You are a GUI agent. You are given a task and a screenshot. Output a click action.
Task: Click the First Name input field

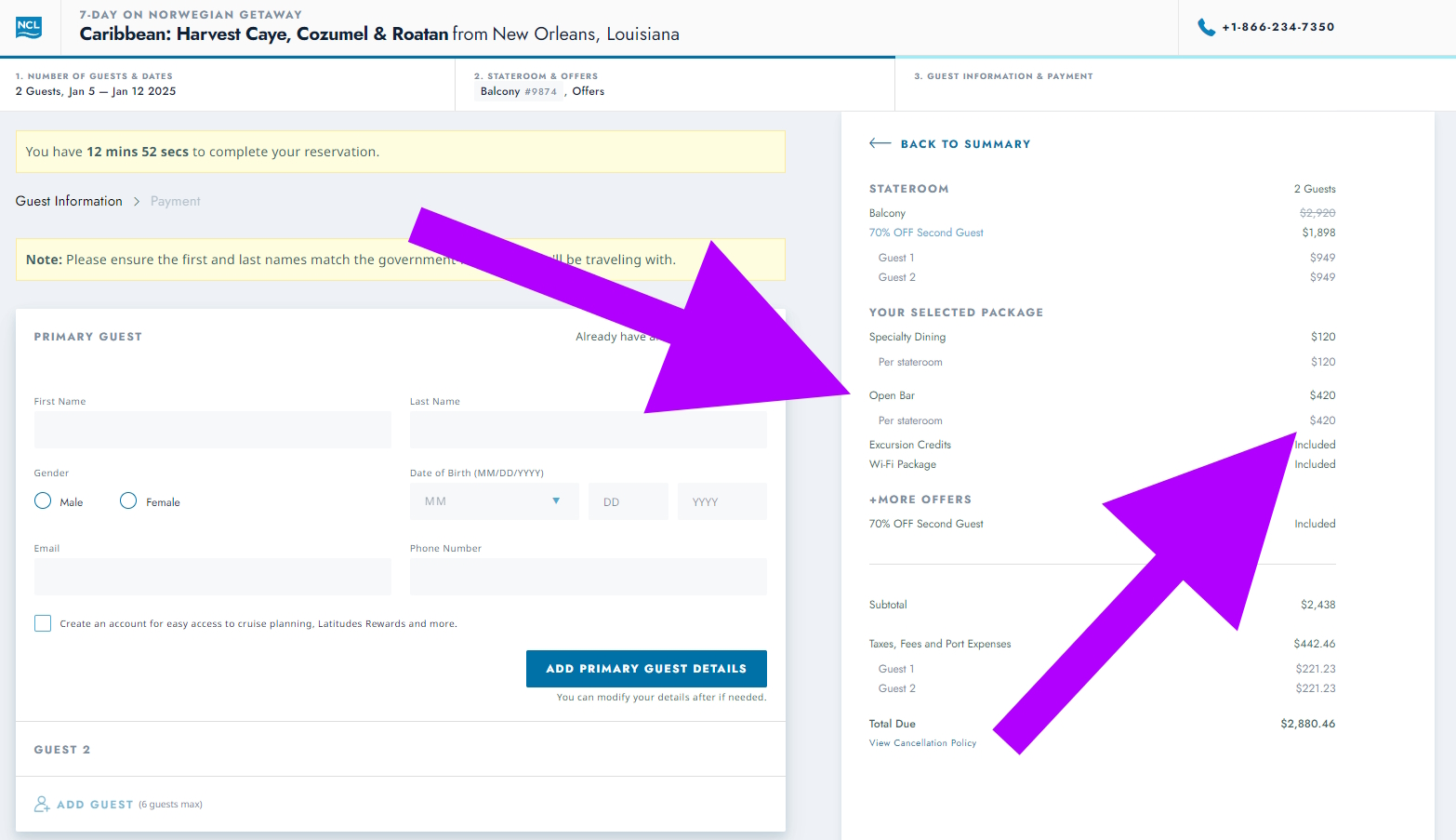(x=212, y=430)
